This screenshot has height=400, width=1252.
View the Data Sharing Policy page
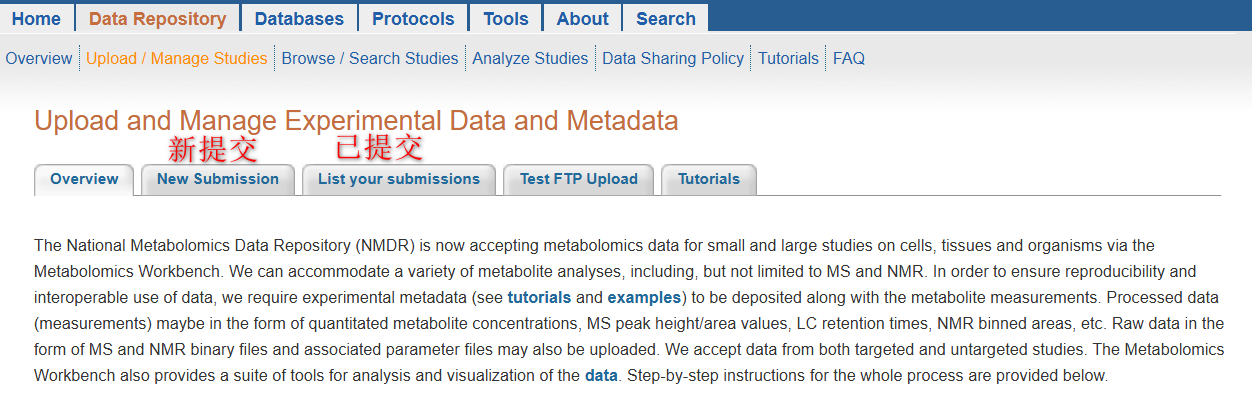673,58
